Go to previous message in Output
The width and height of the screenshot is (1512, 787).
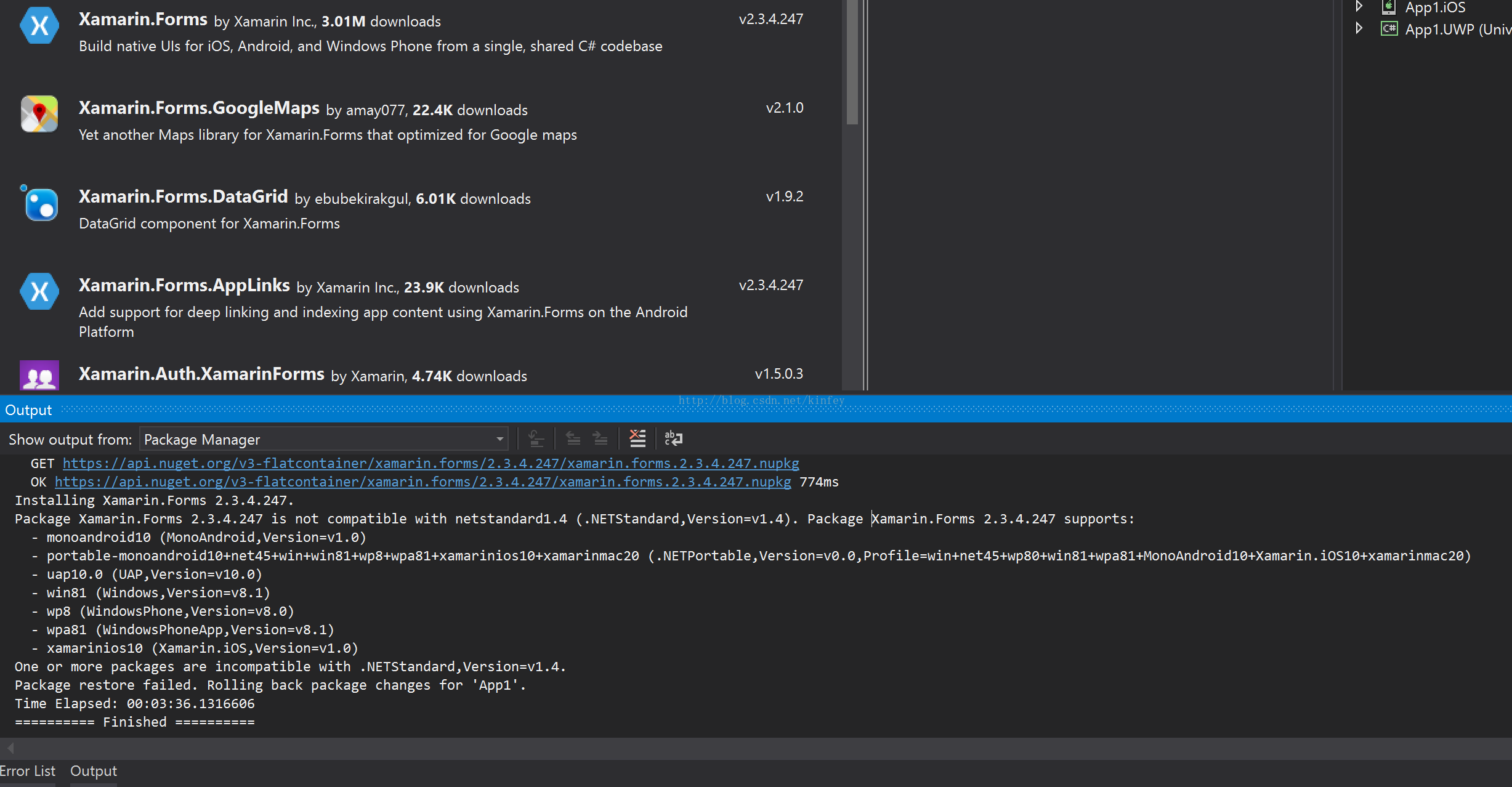click(573, 438)
